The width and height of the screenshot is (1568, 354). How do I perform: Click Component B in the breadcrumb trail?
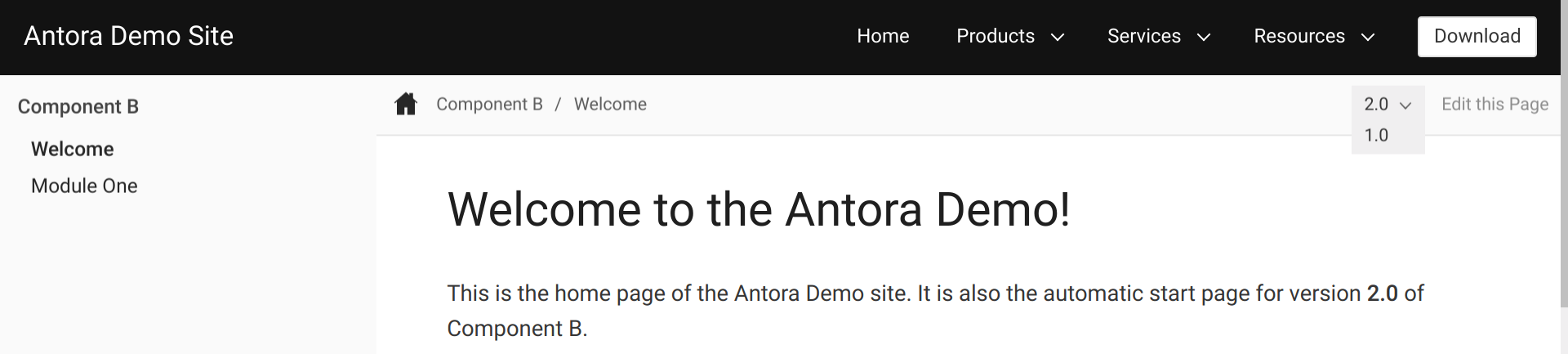[489, 105]
